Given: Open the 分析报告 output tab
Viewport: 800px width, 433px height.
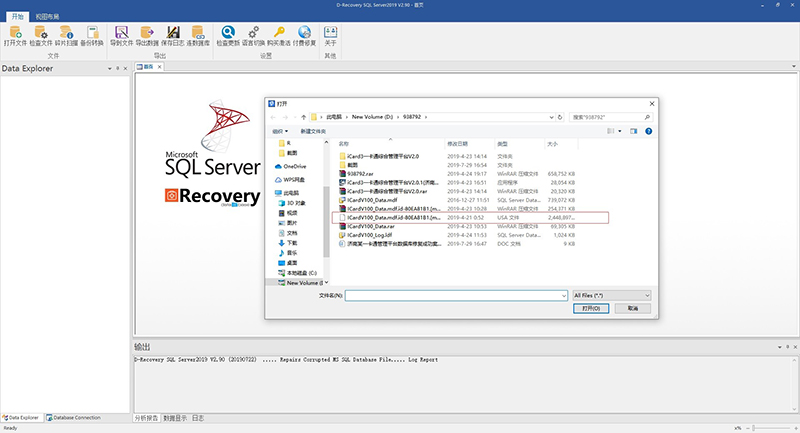Looking at the screenshot, I should [146, 418].
